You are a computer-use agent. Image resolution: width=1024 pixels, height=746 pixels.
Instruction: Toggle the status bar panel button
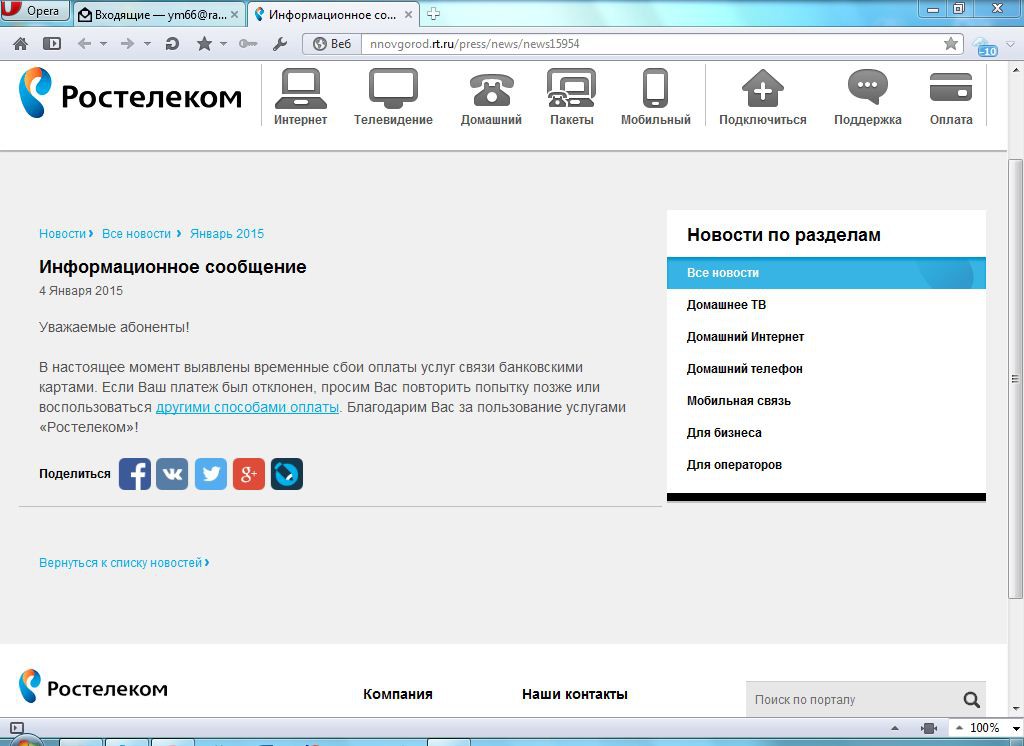coord(17,728)
